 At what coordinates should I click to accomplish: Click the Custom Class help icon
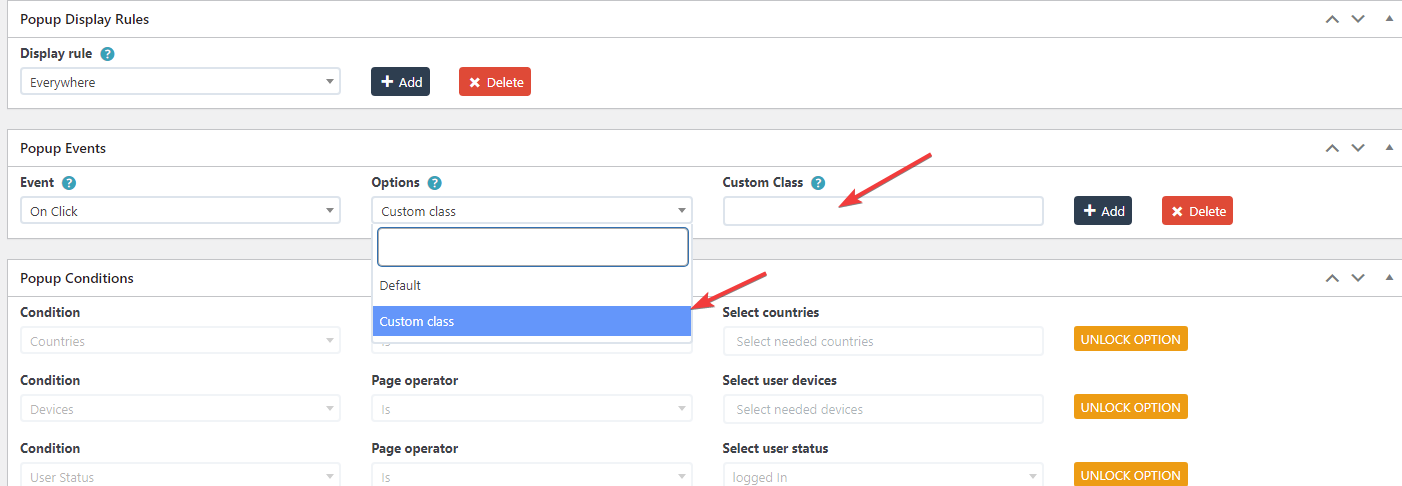[818, 183]
